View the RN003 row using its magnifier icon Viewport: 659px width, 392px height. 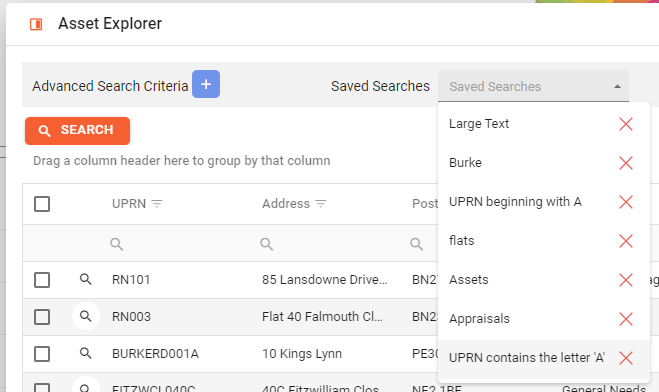(x=86, y=316)
